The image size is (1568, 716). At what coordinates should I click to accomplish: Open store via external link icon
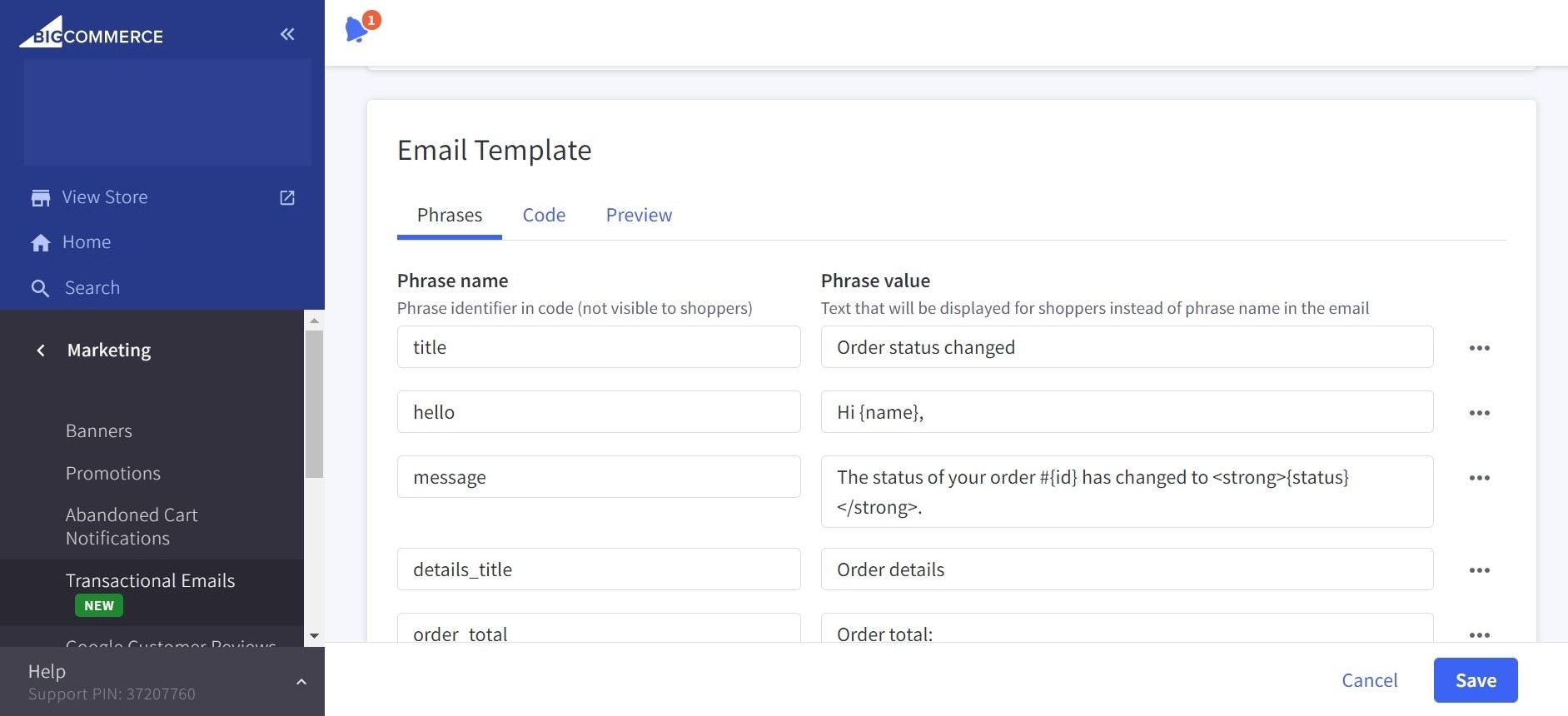point(287,198)
